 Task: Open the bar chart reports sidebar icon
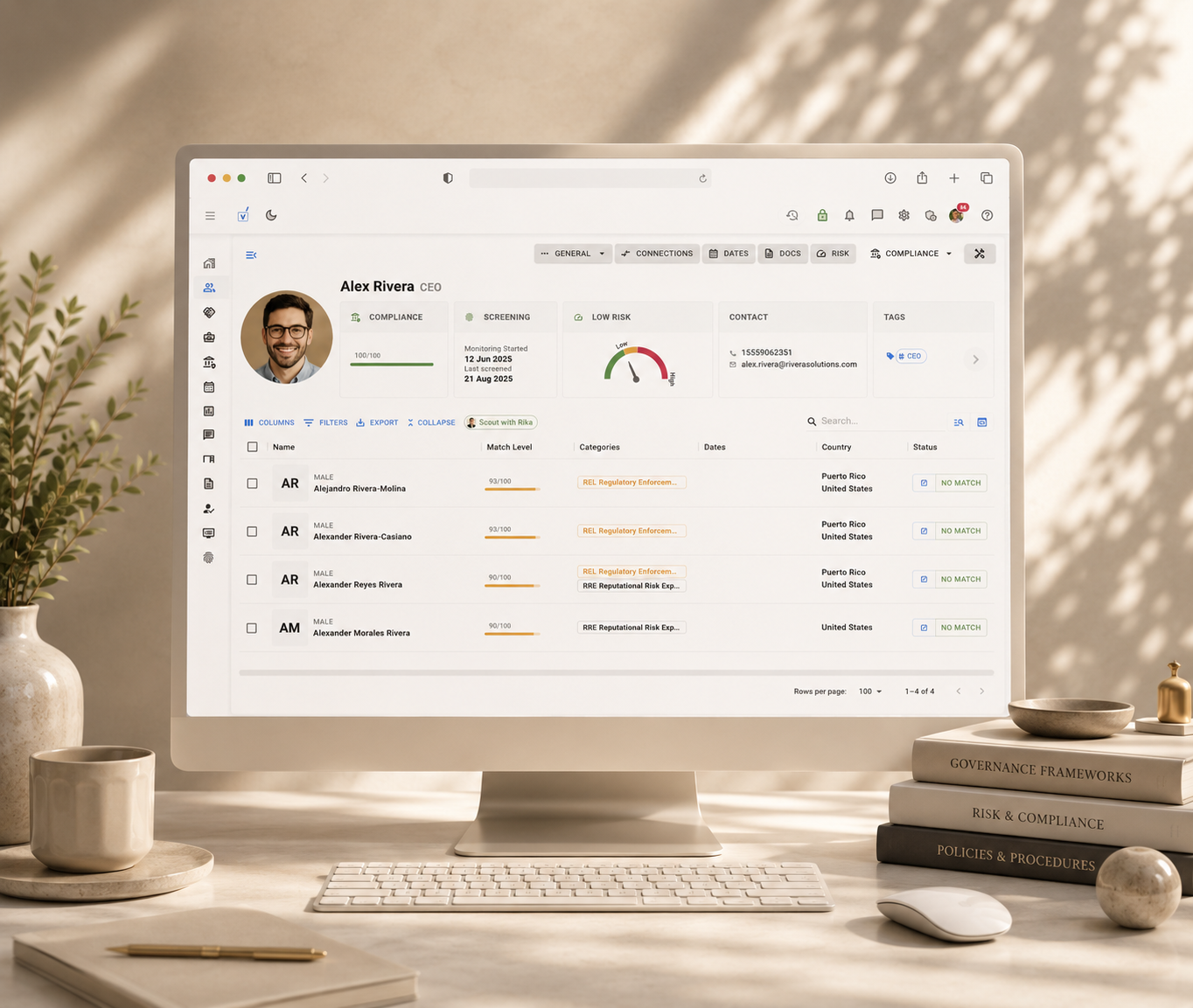tap(209, 411)
